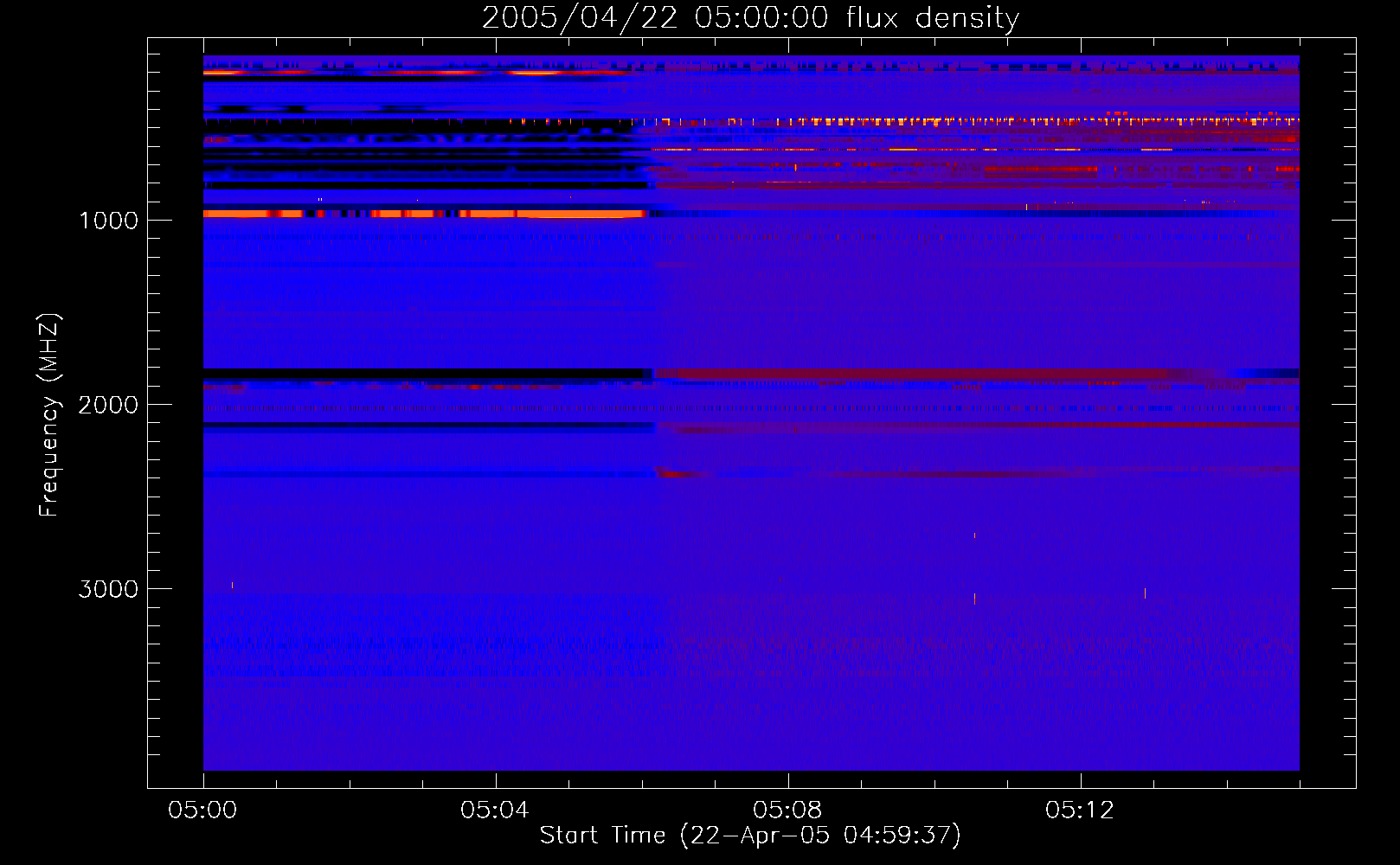
Task: Click the plot title '2005/04/22 05:00:00 flux density'
Action: (x=750, y=18)
